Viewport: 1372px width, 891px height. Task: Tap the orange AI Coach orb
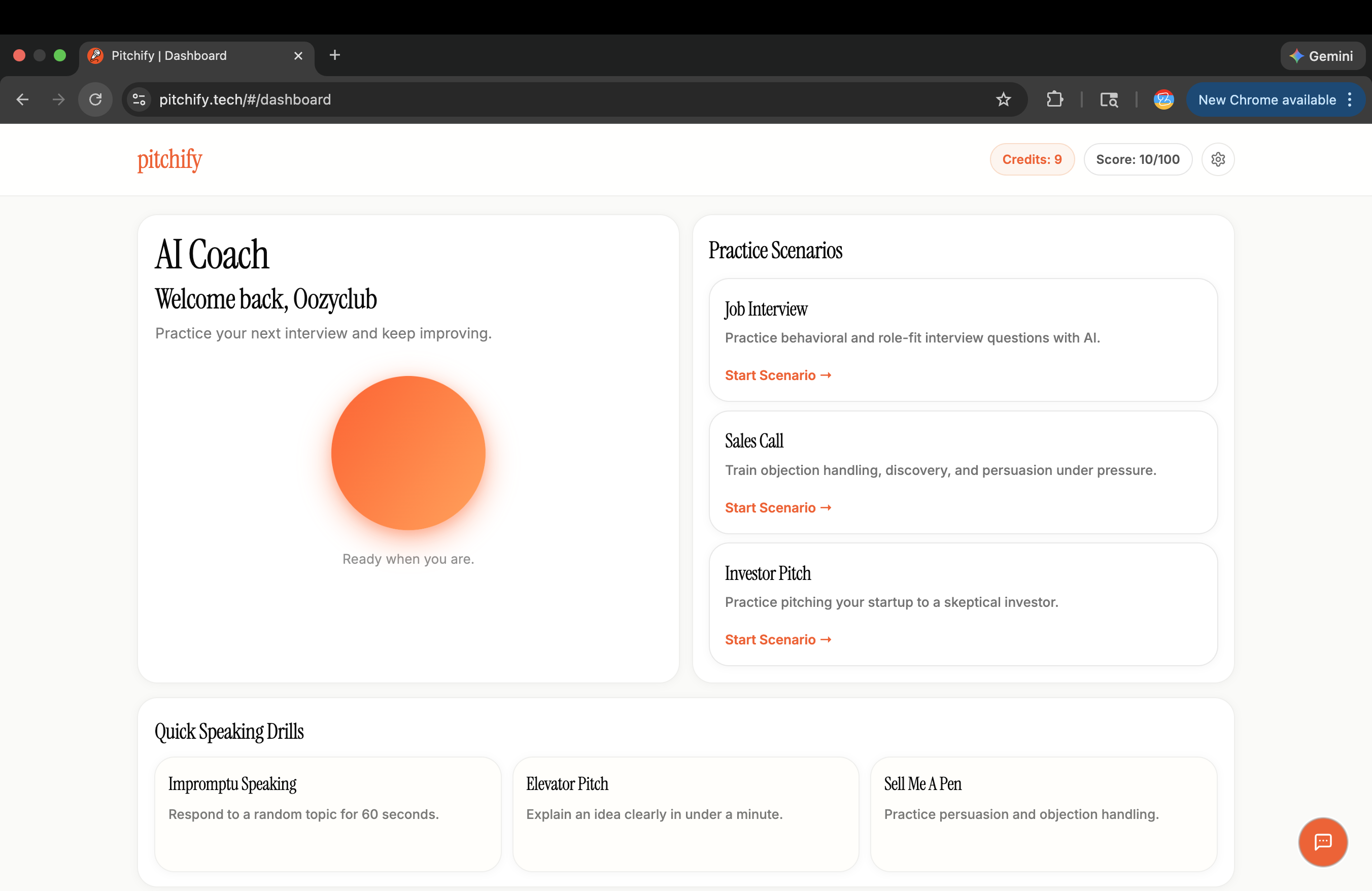pyautogui.click(x=408, y=453)
